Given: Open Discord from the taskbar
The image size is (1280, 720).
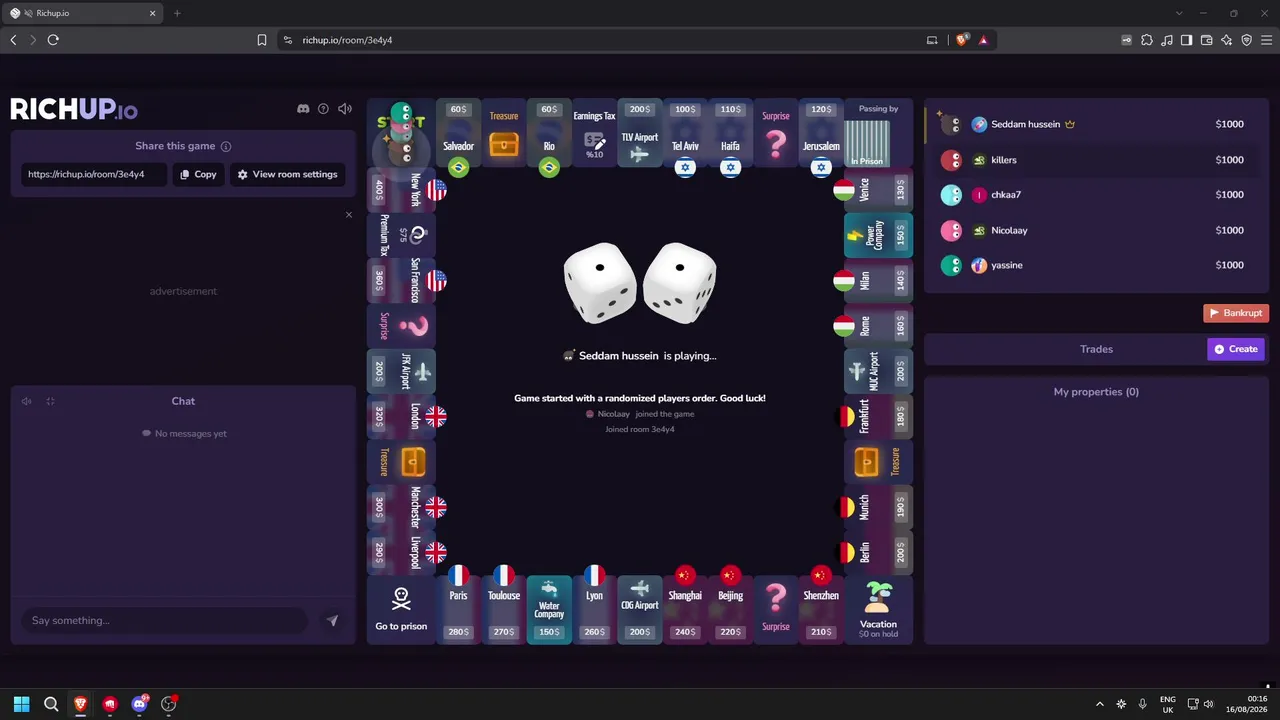Looking at the screenshot, I should click(x=139, y=704).
